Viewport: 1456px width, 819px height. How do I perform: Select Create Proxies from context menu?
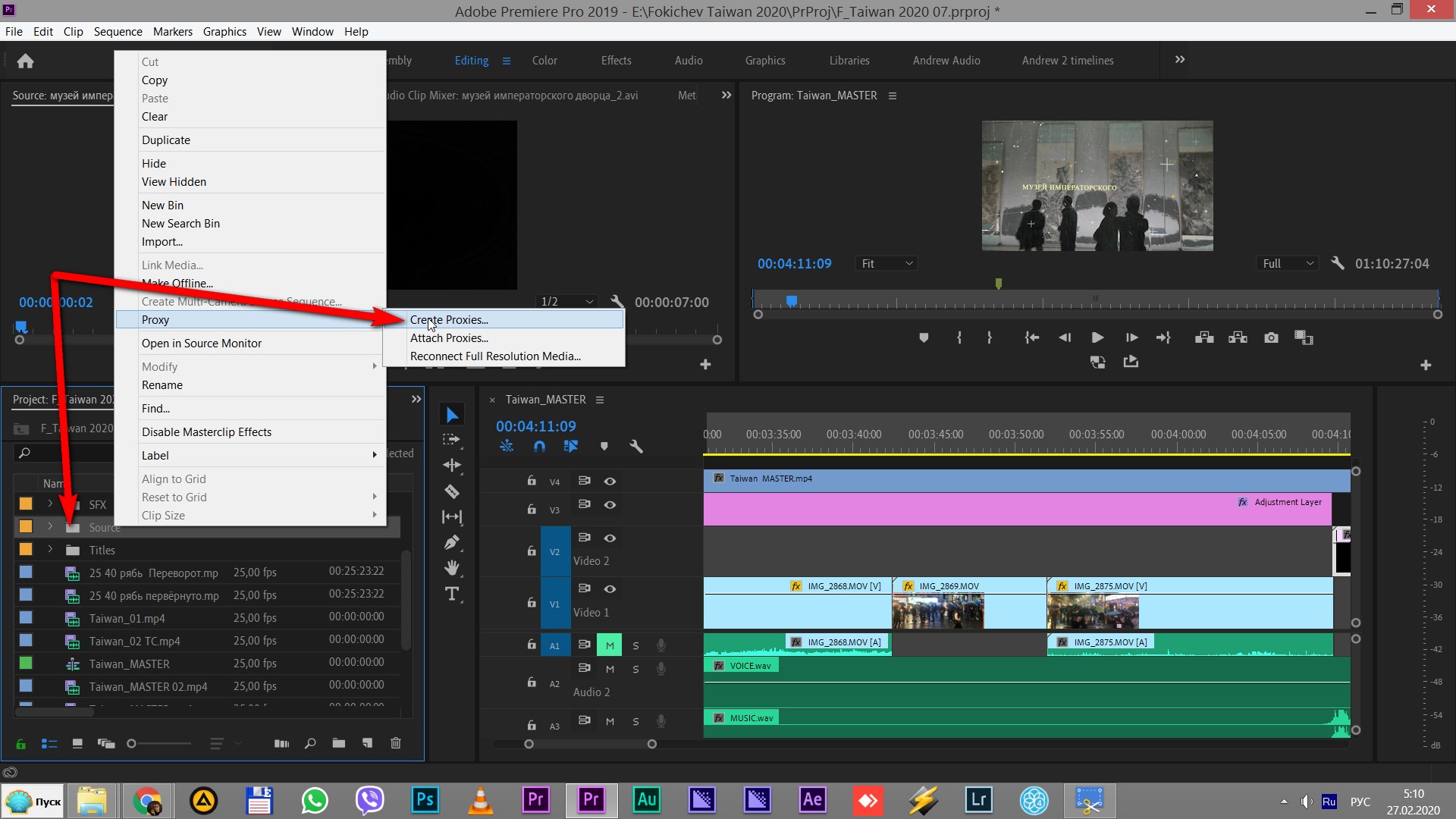449,319
